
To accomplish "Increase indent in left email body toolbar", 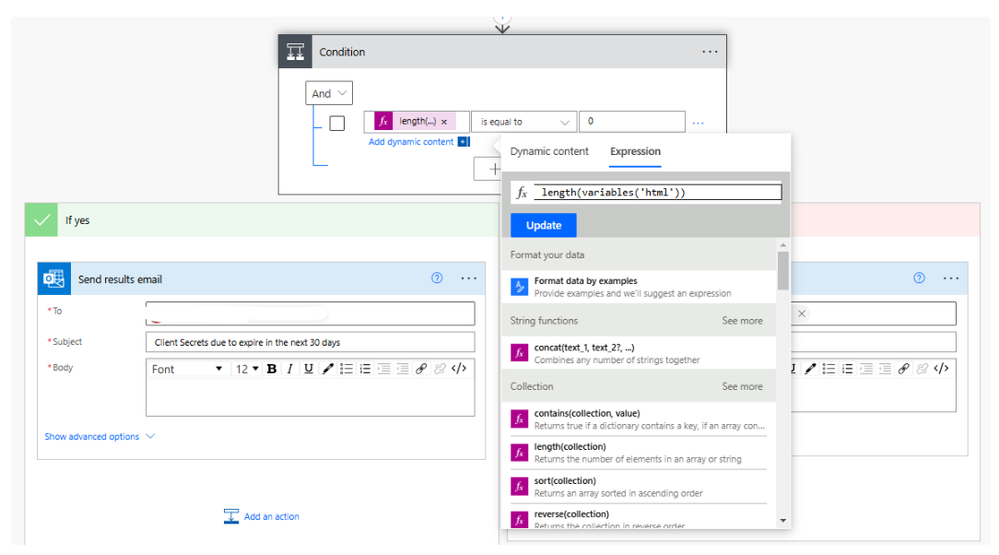I will (403, 369).
